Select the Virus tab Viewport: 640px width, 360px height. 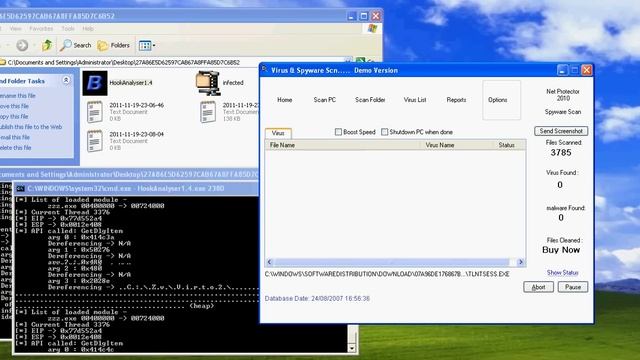point(278,133)
